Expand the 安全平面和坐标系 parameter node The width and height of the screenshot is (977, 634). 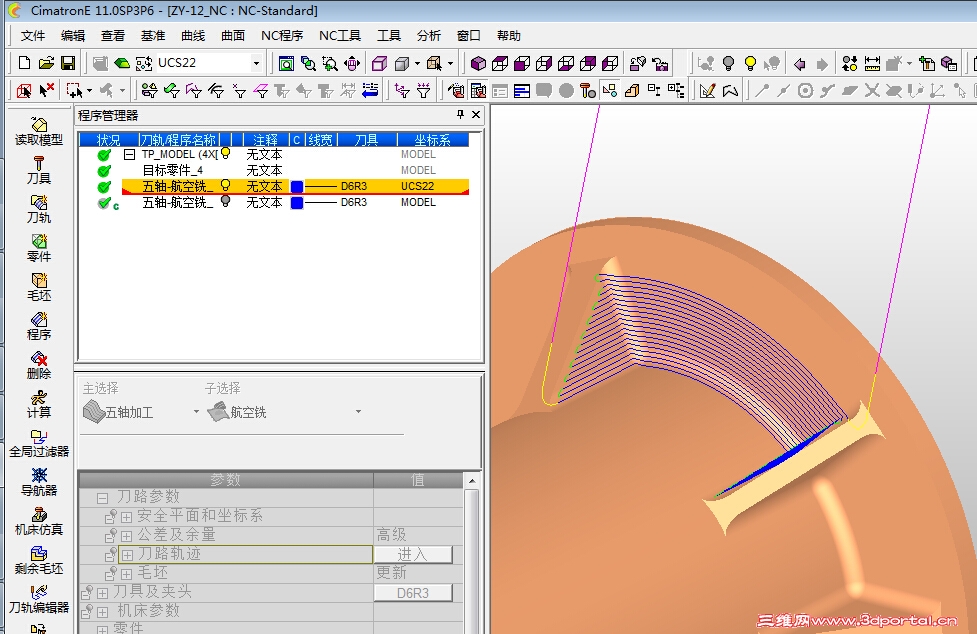tap(126, 517)
